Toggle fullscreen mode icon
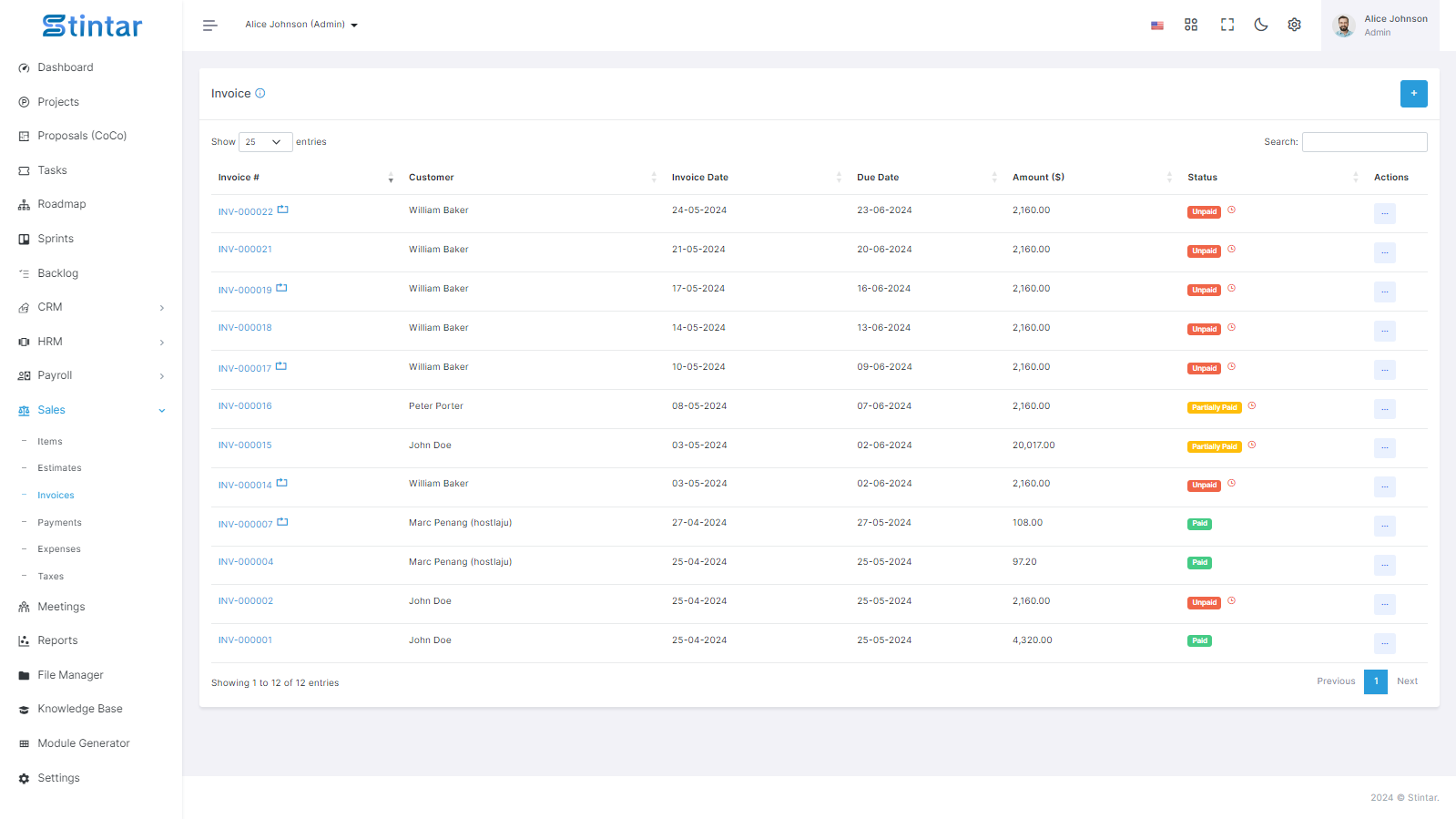 [x=1227, y=25]
